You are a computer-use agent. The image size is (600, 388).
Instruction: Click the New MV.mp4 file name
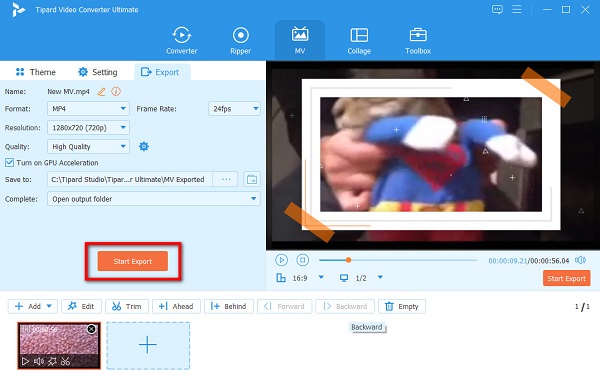pyautogui.click(x=68, y=91)
